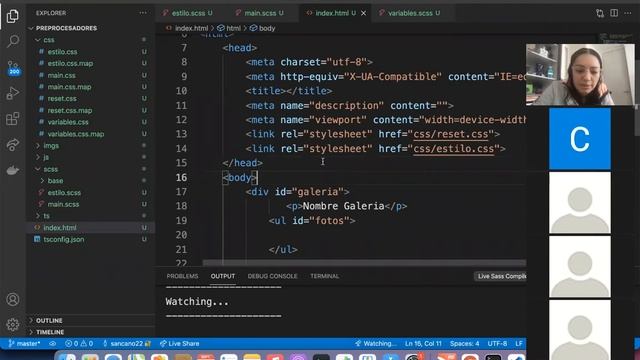Viewport: 640px width, 360px height.
Task: Open the Manage gear icon
Action: point(13,325)
